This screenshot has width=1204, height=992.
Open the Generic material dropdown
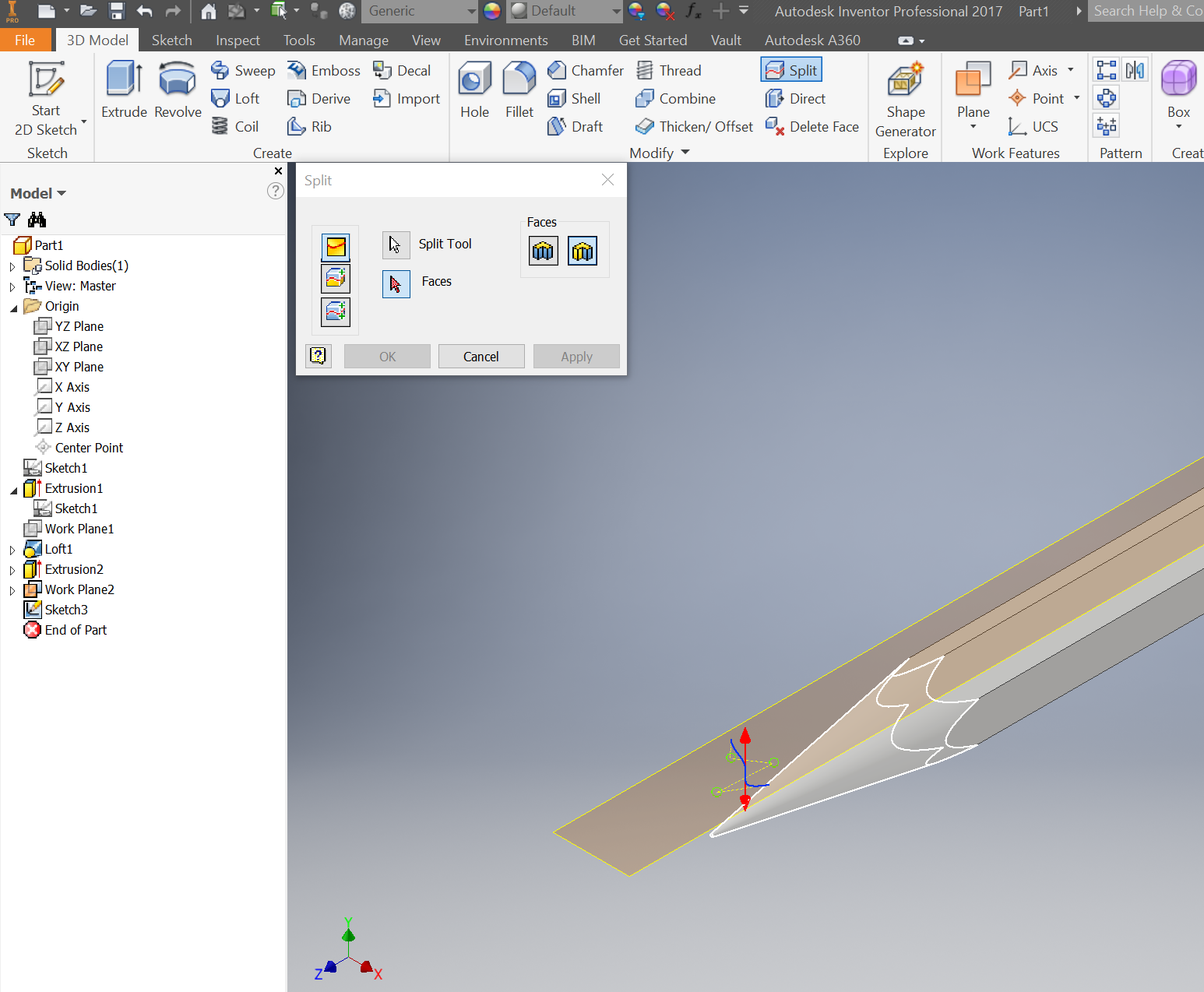(419, 11)
